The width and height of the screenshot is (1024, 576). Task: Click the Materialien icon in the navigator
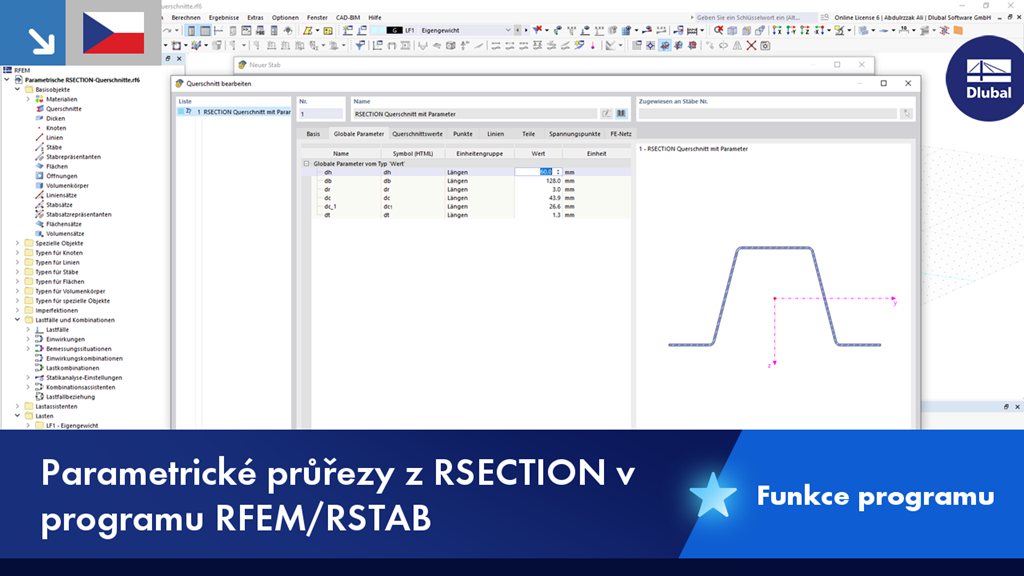38,99
